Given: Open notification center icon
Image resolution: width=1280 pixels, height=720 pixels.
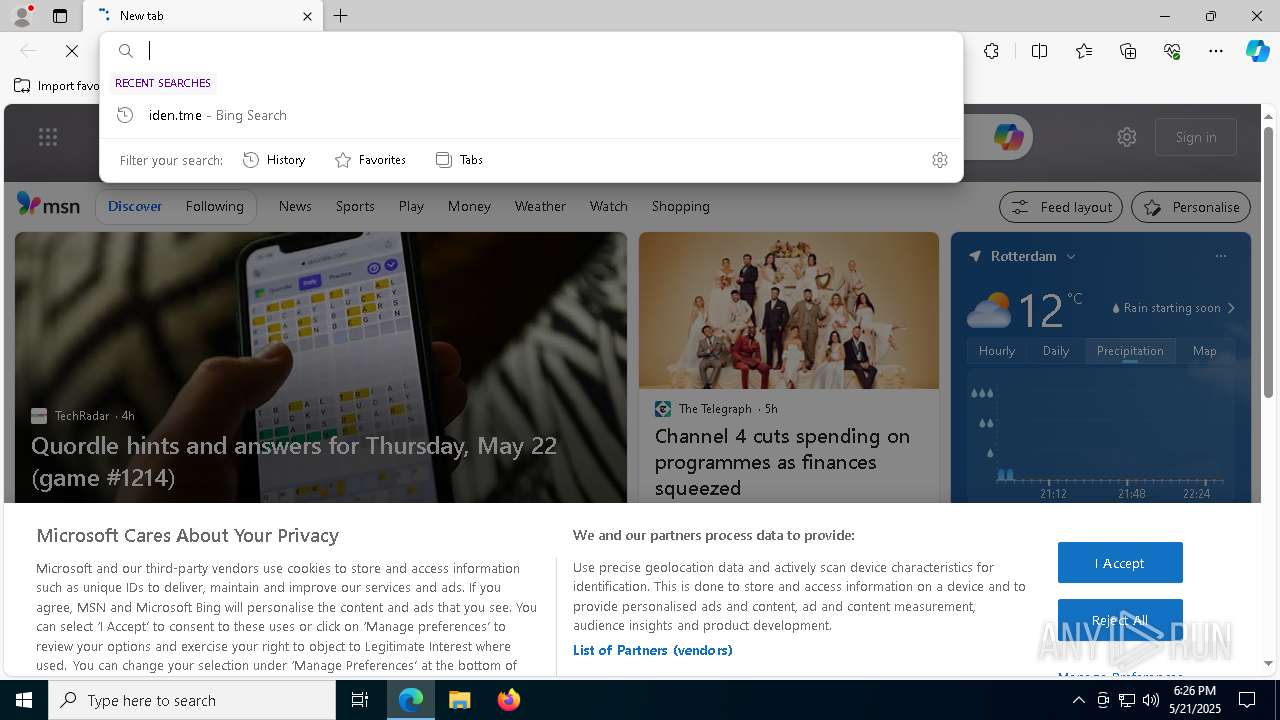Looking at the screenshot, I should [x=1247, y=700].
